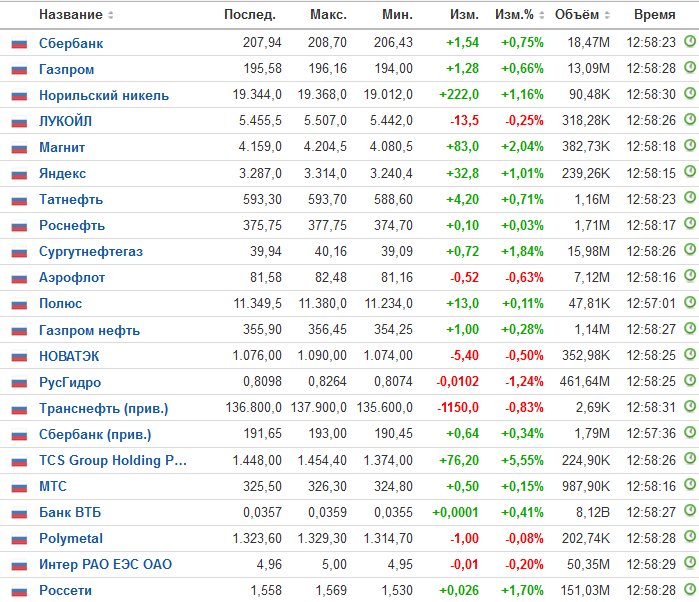Viewport: 699px width, 602px height.
Task: Select volume value 461,64M
Action: (584, 382)
